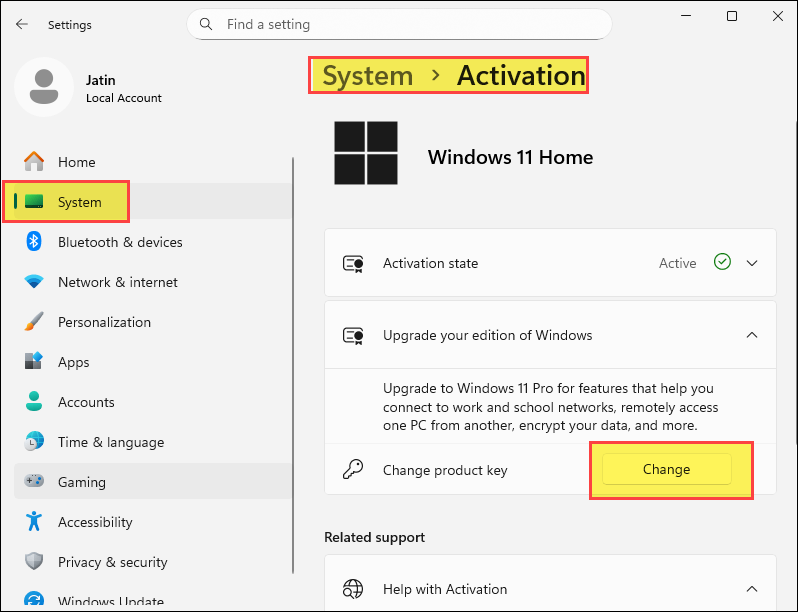Collapse Help with Activation section
The width and height of the screenshot is (798, 612).
(752, 589)
